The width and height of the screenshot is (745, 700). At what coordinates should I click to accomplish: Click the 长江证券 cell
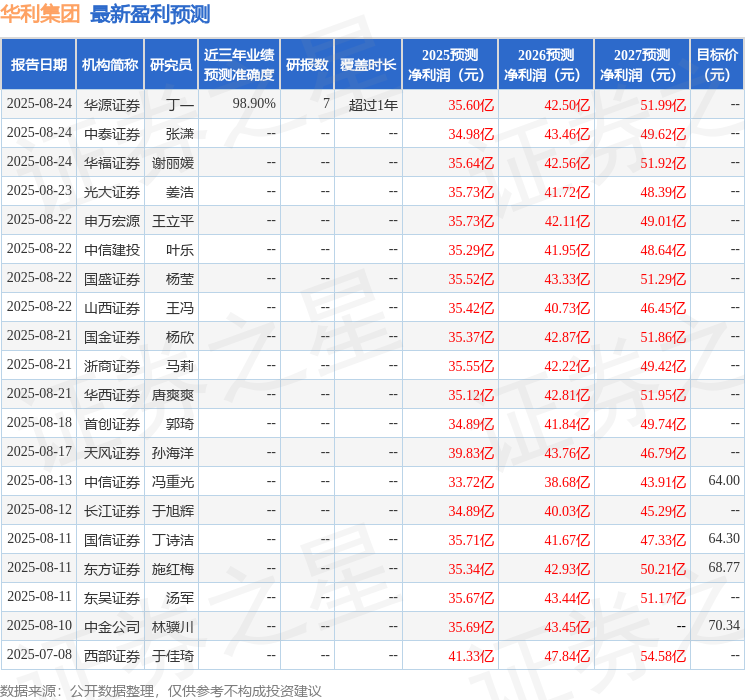pos(112,511)
